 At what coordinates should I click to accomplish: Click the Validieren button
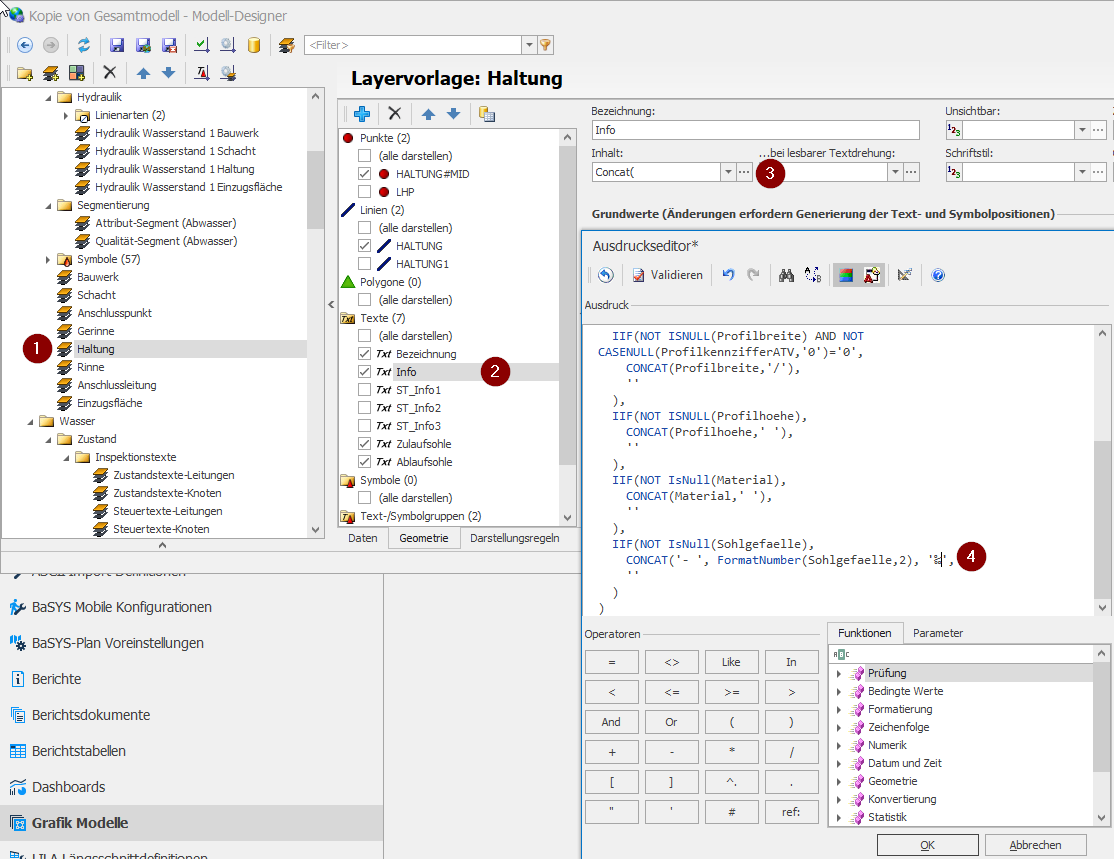(x=667, y=275)
